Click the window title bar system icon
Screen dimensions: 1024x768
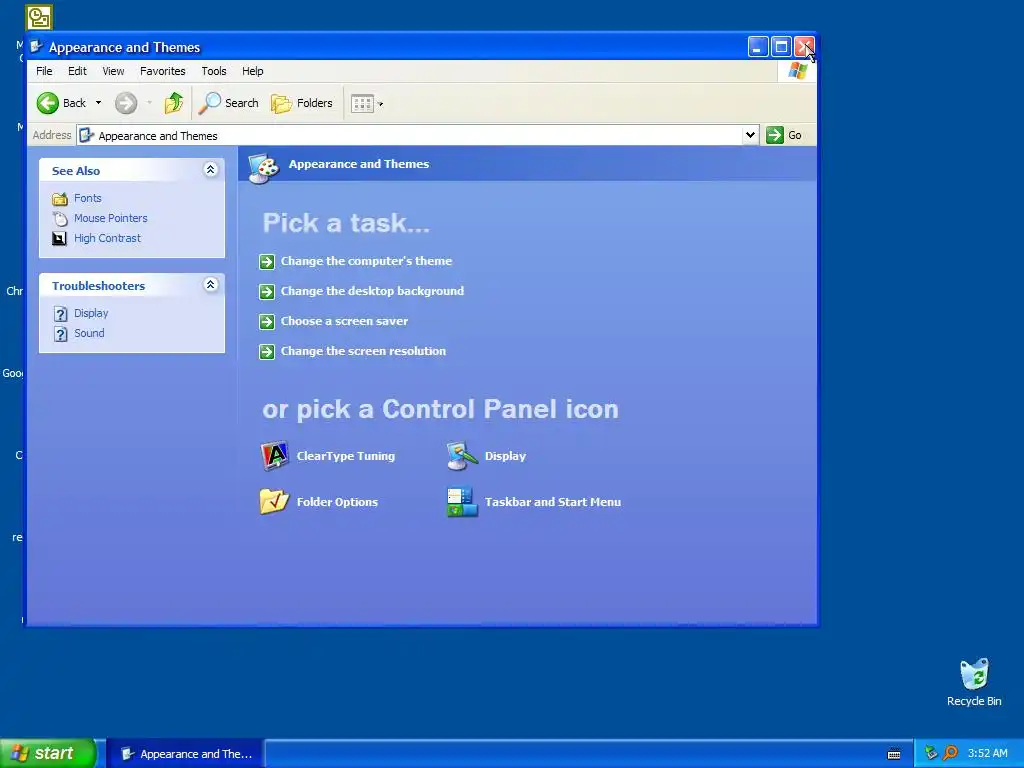[37, 46]
